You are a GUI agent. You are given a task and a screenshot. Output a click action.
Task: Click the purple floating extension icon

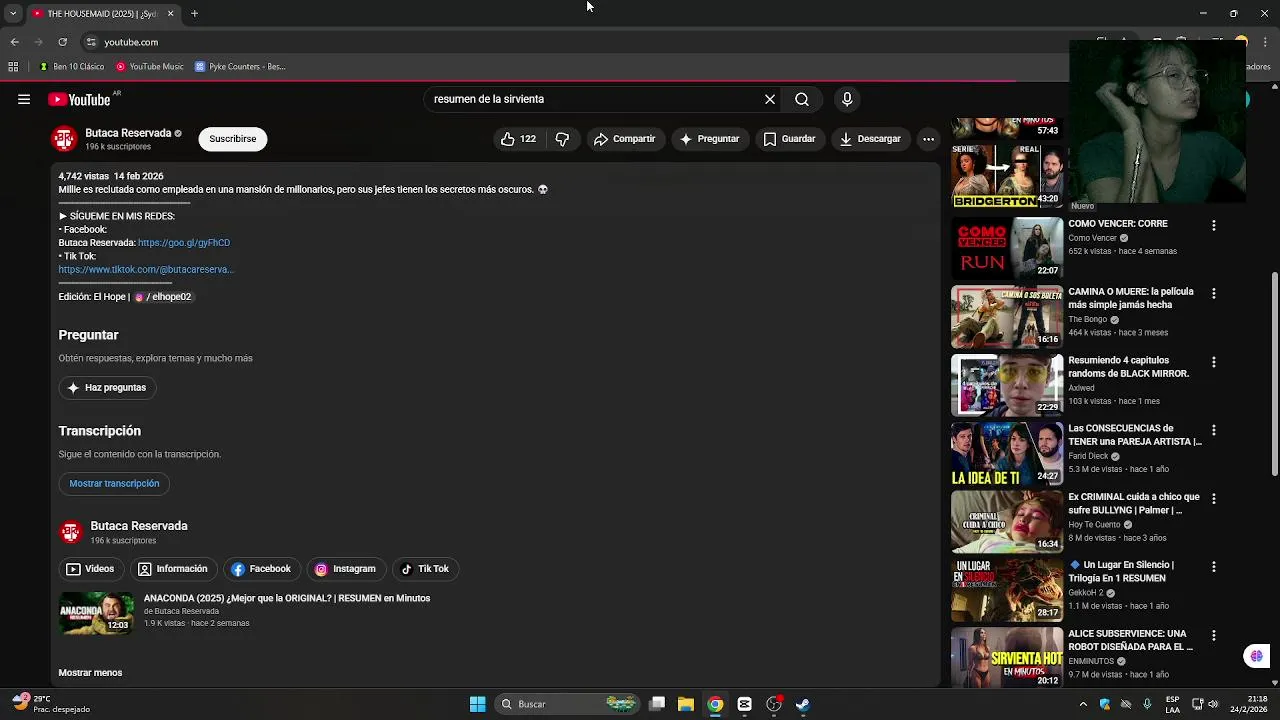click(x=1257, y=656)
